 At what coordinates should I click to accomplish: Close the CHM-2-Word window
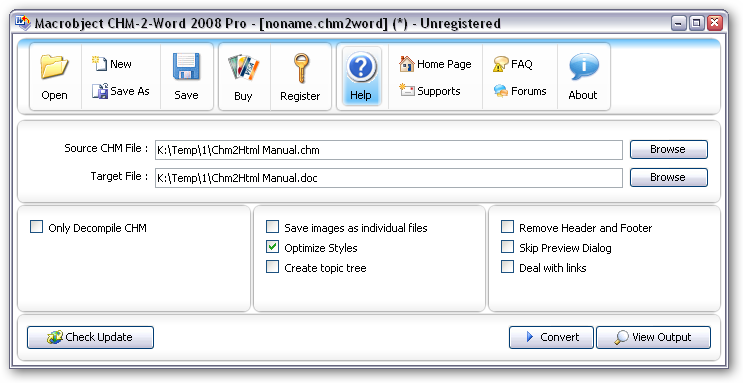(715, 23)
